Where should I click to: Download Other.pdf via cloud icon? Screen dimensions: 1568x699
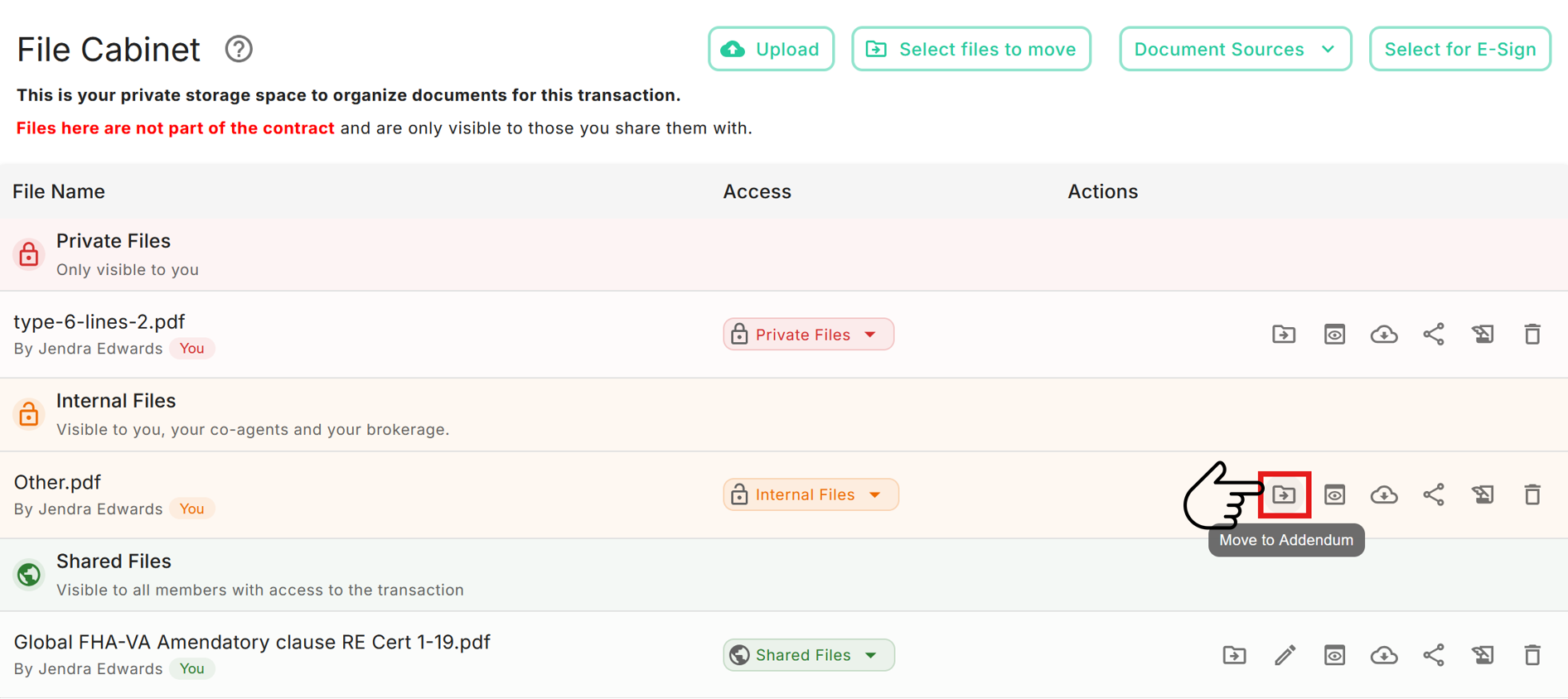pos(1384,494)
